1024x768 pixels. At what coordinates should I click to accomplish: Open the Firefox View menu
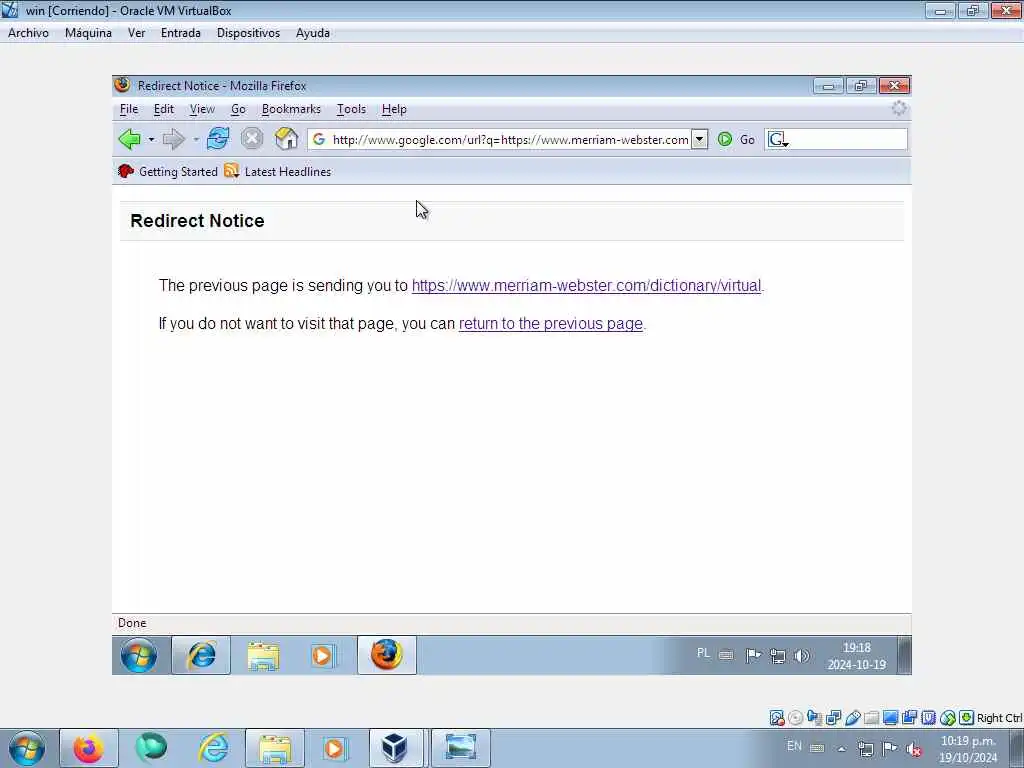(202, 109)
